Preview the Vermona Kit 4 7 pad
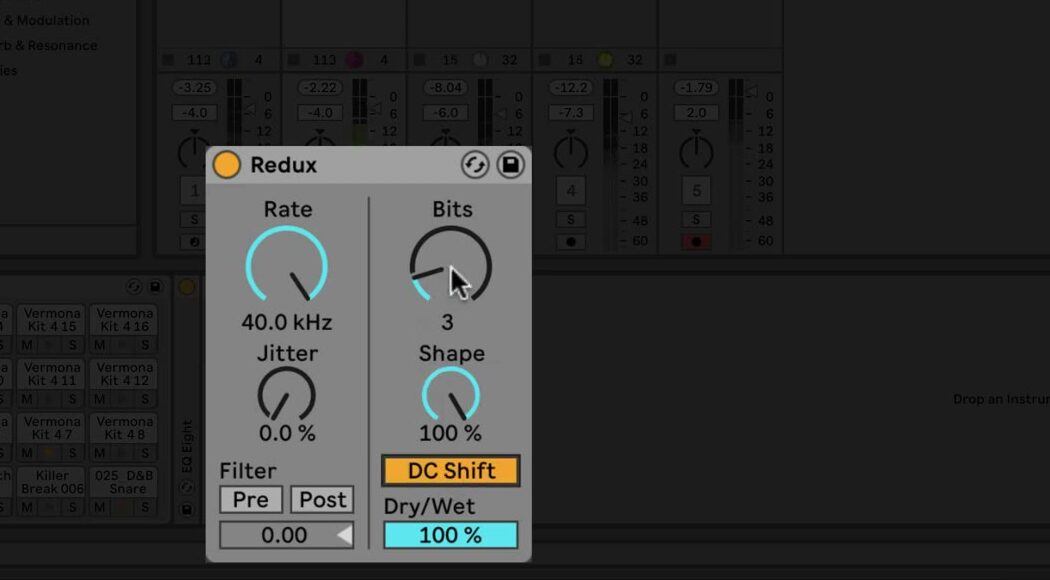 [x=49, y=453]
